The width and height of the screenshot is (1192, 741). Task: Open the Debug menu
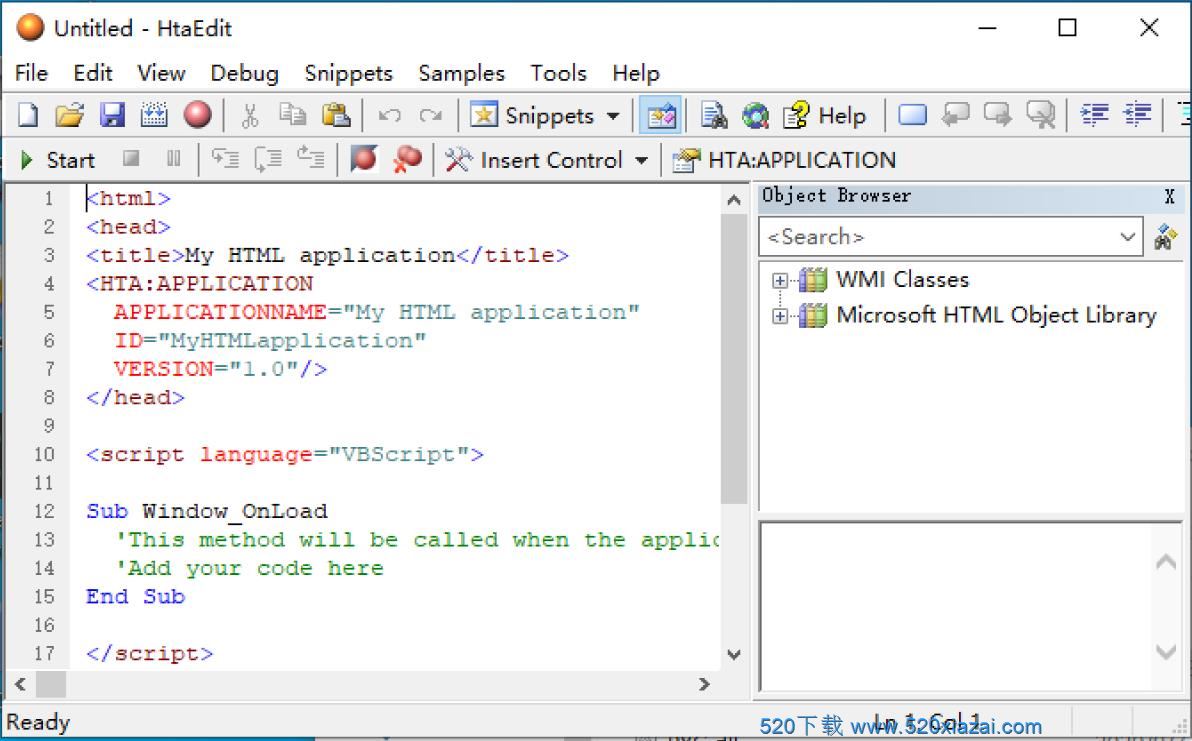tap(245, 73)
